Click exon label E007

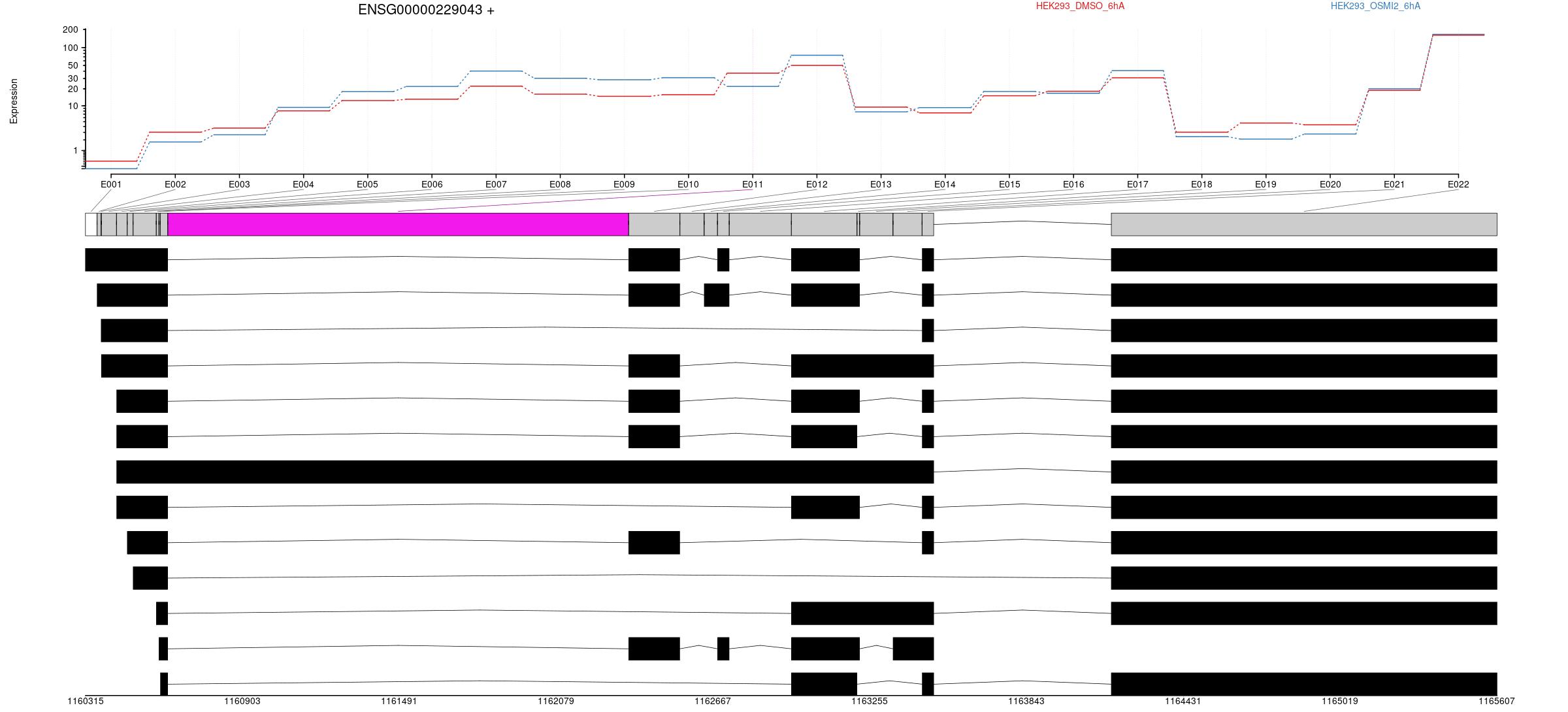496,184
